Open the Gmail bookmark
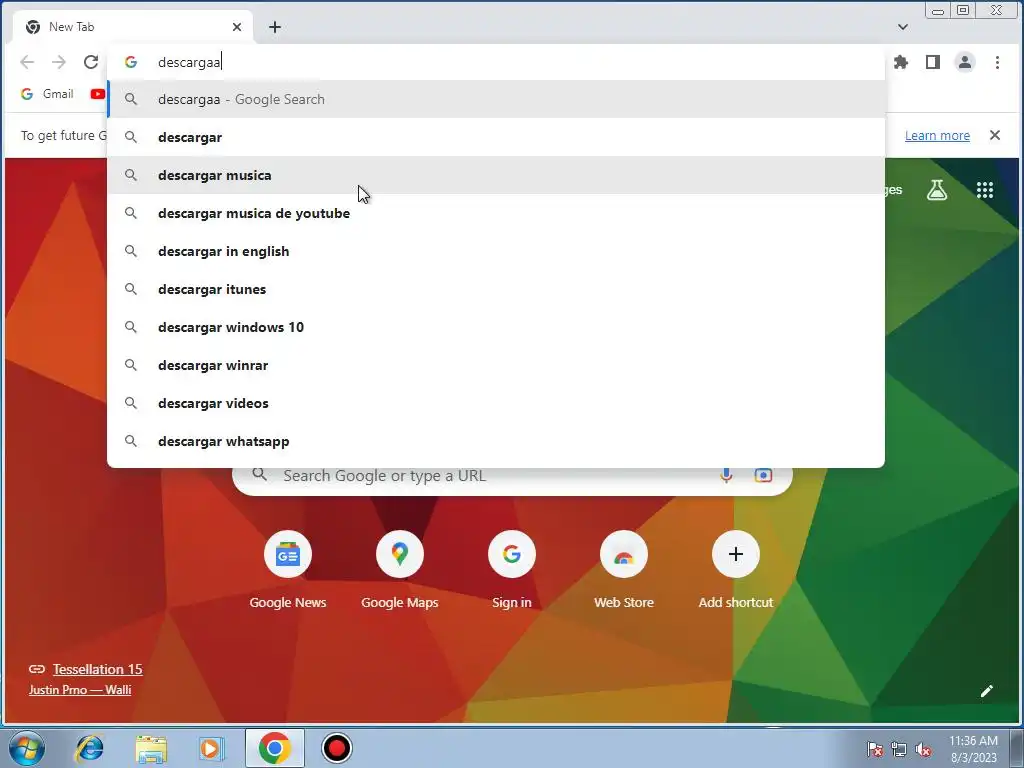 click(x=47, y=94)
